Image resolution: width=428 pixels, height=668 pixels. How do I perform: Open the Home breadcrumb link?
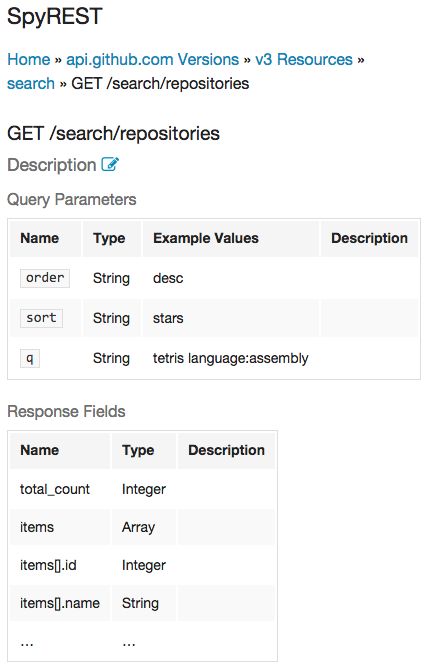29,59
